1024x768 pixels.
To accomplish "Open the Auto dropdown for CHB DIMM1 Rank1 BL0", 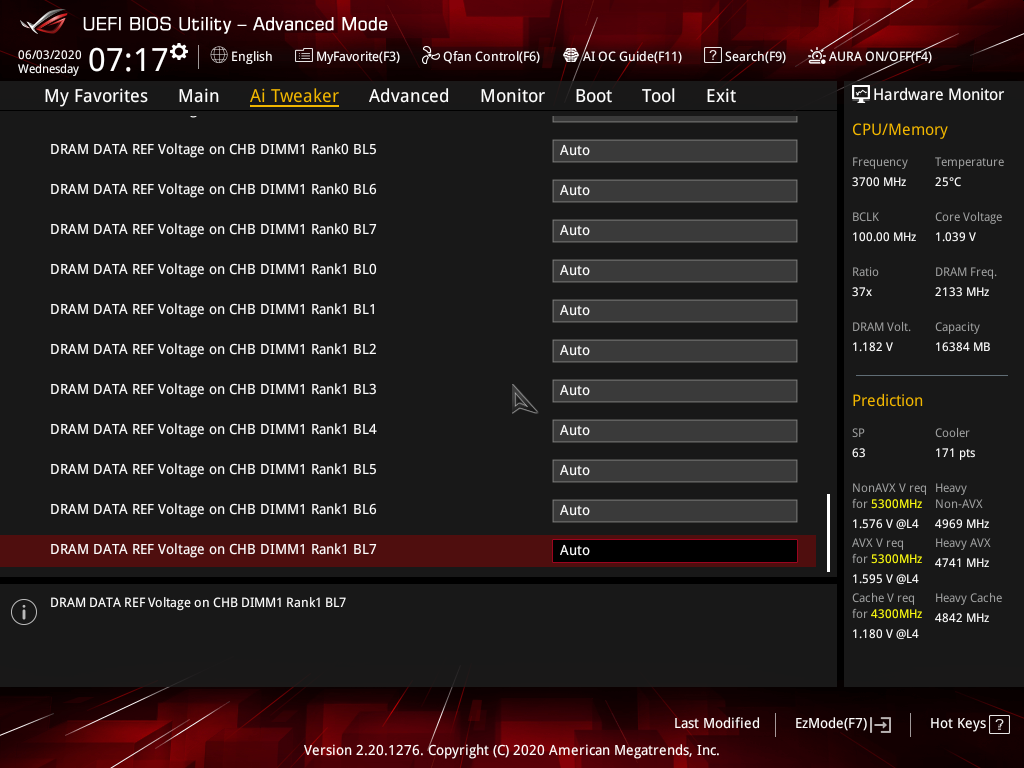I will click(x=674, y=270).
